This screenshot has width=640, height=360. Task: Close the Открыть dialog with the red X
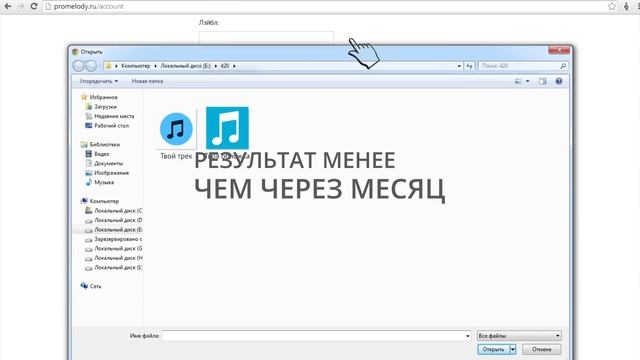point(559,50)
